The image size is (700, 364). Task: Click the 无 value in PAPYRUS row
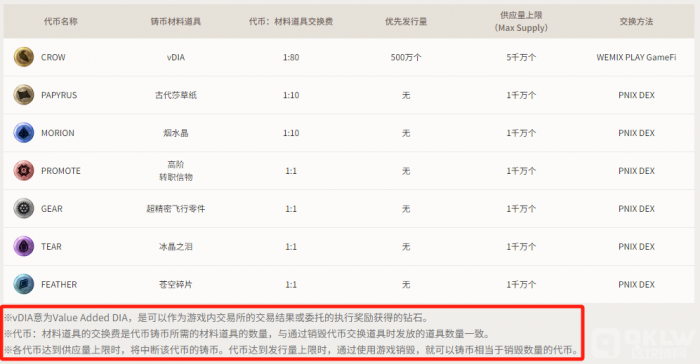[x=406, y=95]
